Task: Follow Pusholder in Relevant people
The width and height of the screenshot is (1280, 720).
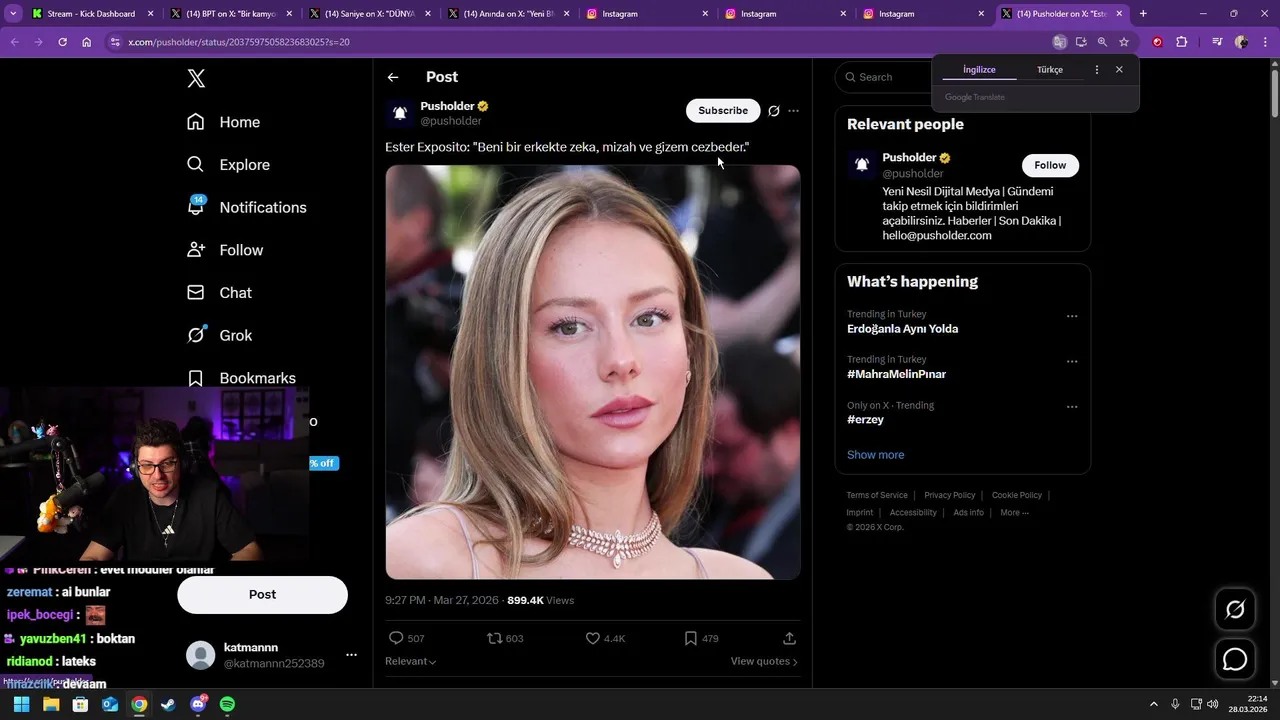Action: (1050, 165)
